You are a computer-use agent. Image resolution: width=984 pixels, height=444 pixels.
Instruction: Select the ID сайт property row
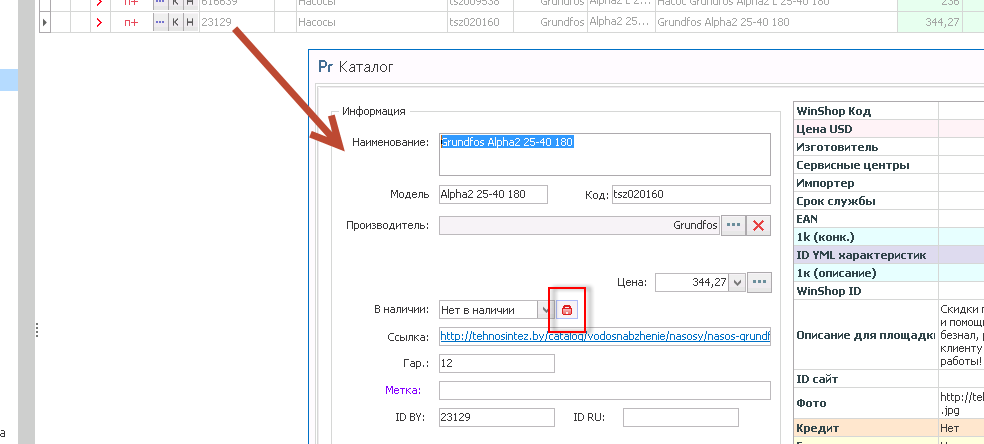(x=889, y=379)
